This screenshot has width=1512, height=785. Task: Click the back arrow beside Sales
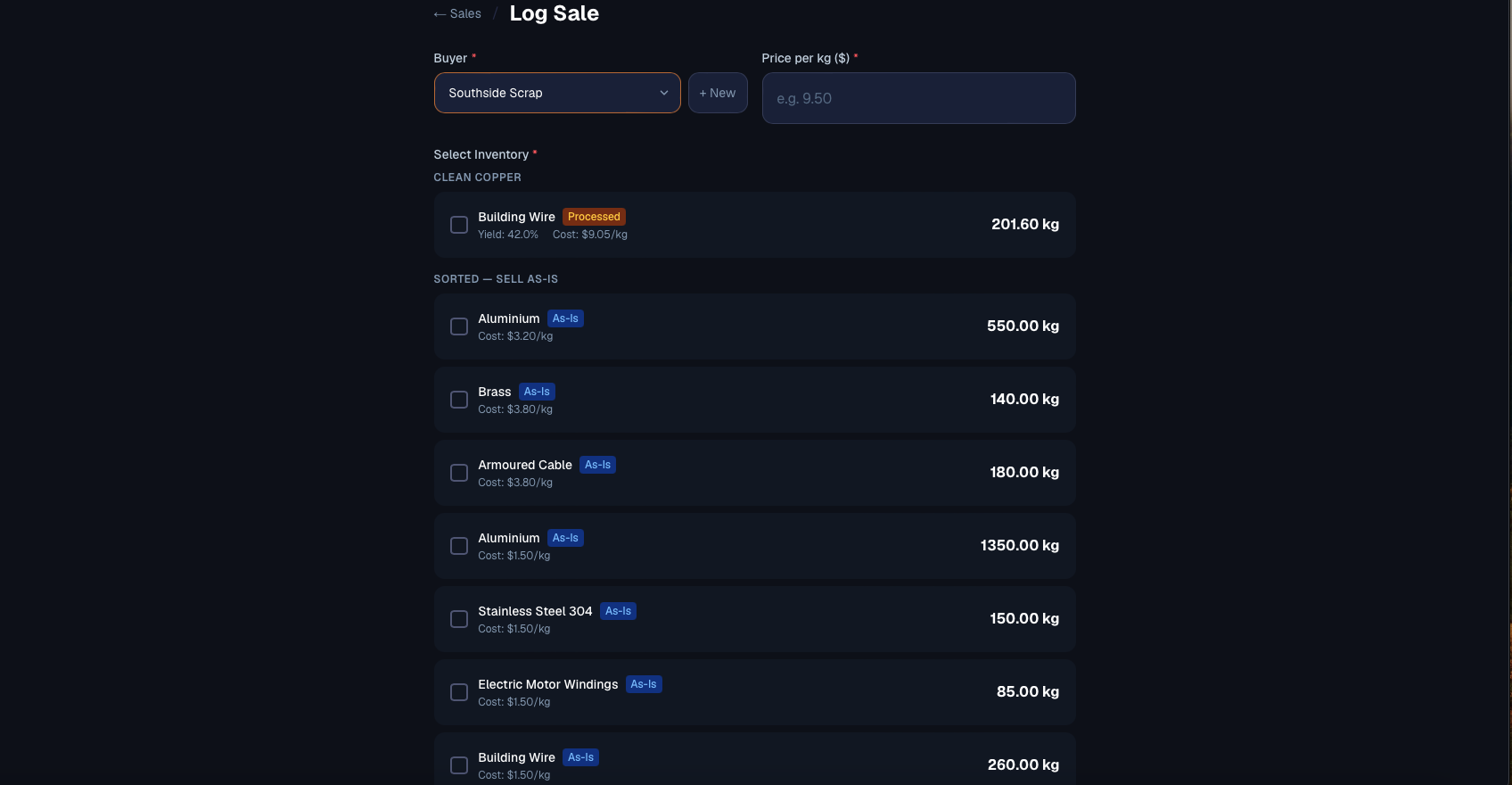tap(440, 14)
